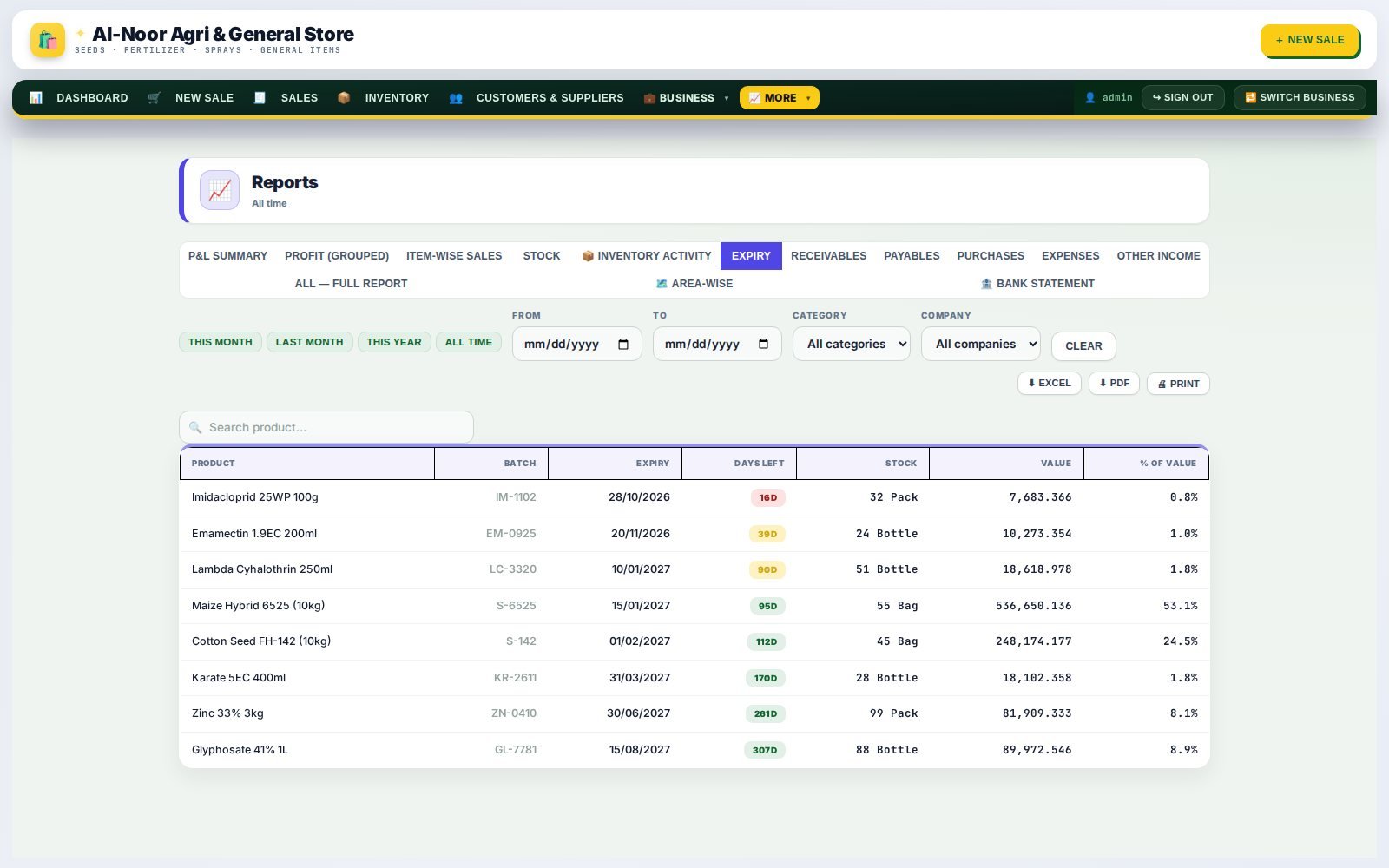Open the Purchases tab
Viewport: 1389px width, 868px height.
[991, 256]
